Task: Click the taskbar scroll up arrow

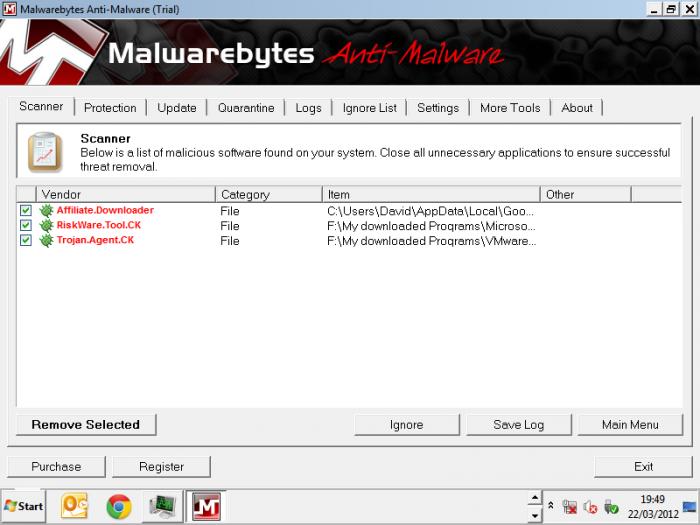Action: click(535, 497)
